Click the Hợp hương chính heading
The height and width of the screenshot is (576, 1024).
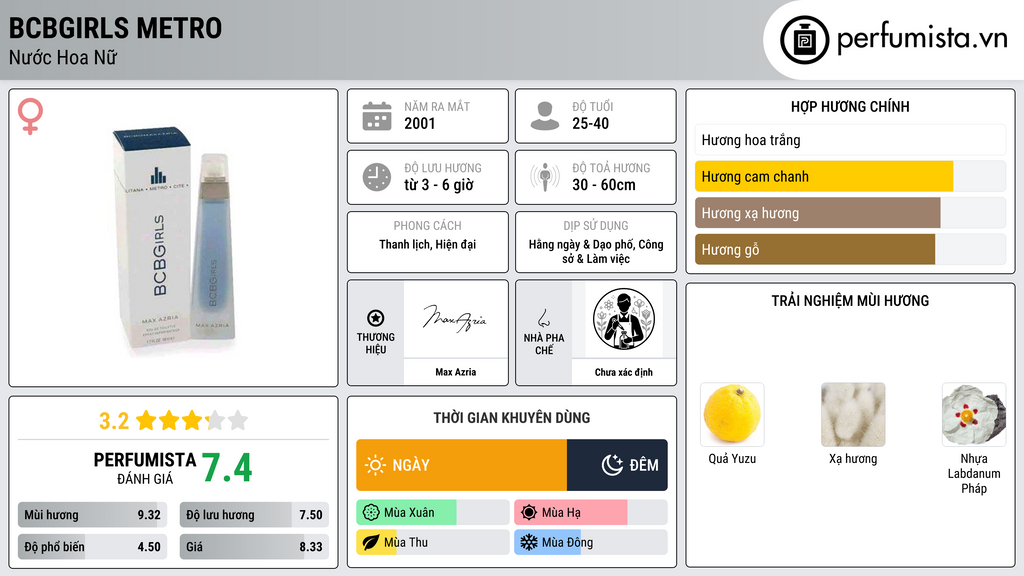(850, 106)
